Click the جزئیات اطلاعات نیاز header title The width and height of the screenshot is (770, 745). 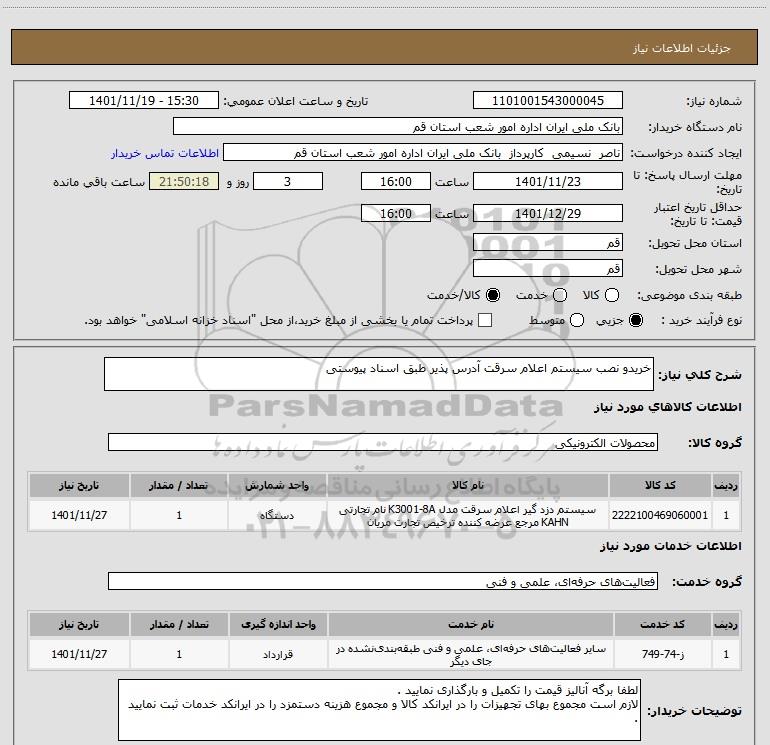point(681,48)
